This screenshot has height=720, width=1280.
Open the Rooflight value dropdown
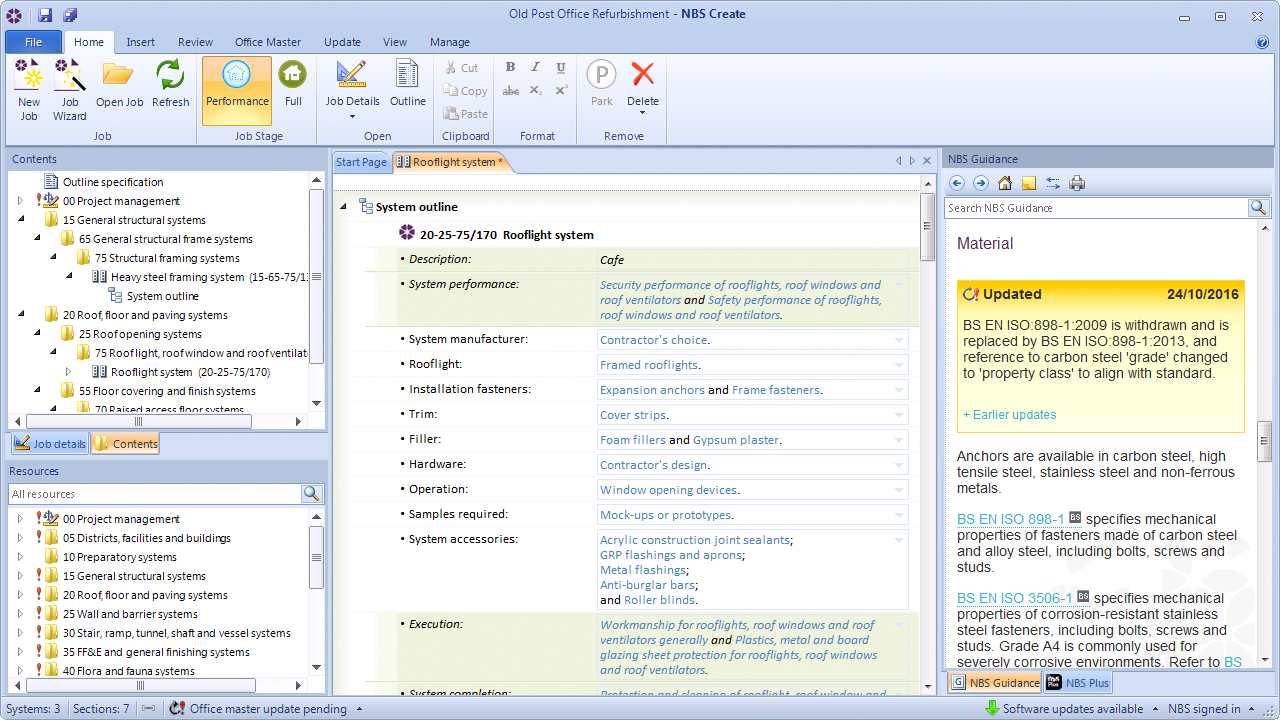[x=899, y=365]
